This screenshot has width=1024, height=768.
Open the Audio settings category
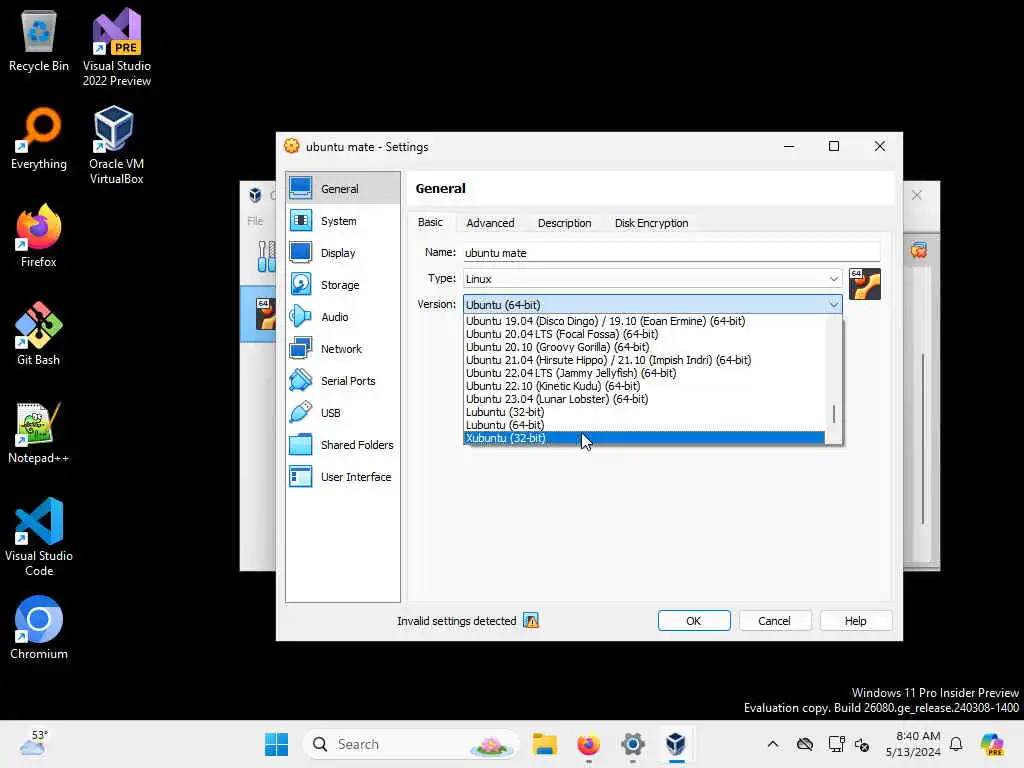pyautogui.click(x=343, y=317)
